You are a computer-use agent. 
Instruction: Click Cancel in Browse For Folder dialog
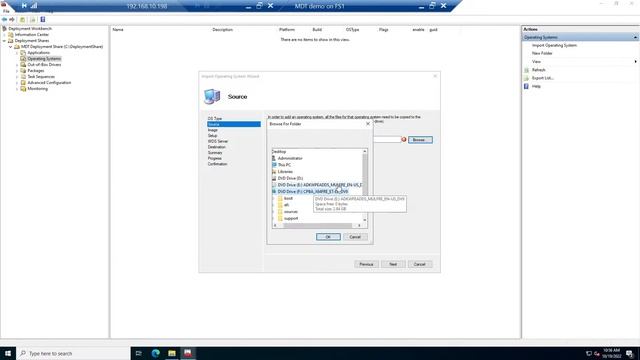tap(355, 237)
